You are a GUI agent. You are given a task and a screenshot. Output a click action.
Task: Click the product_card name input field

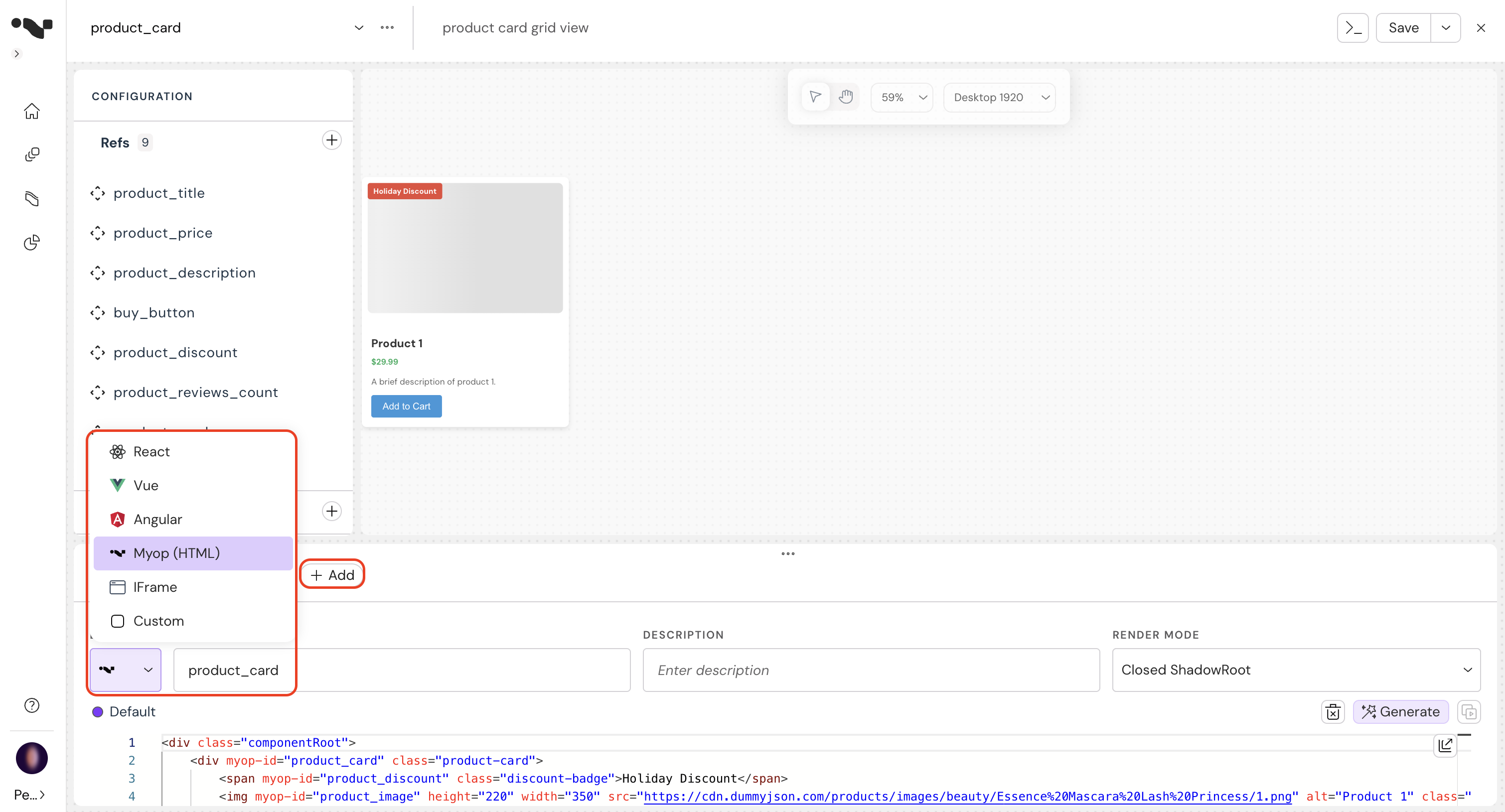402,670
